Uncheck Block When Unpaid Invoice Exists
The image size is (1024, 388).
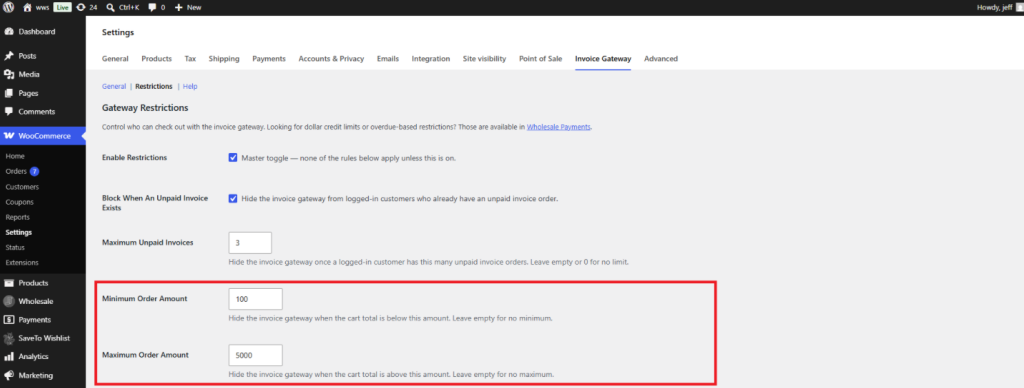pos(233,199)
